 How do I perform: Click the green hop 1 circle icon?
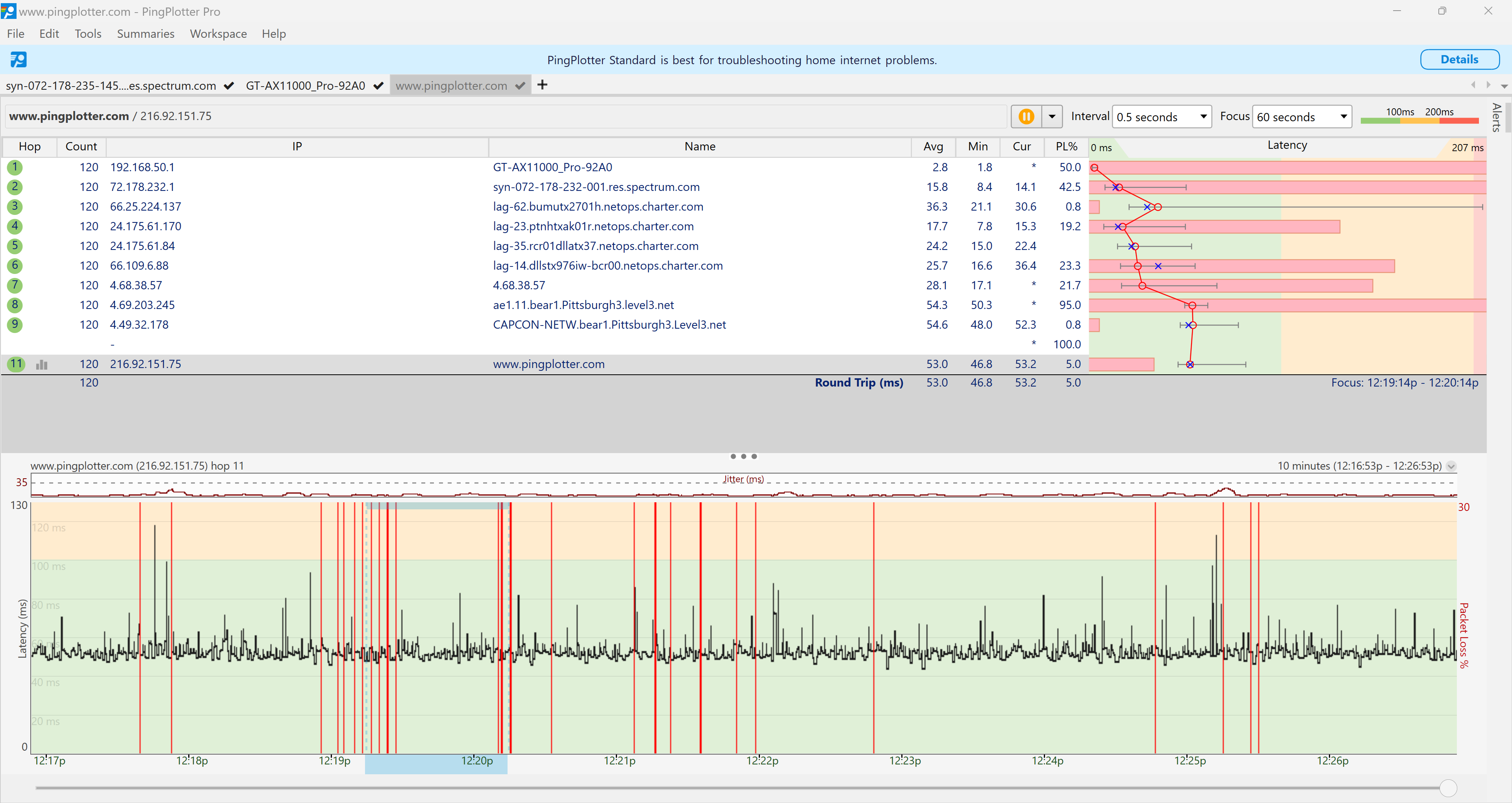point(15,167)
